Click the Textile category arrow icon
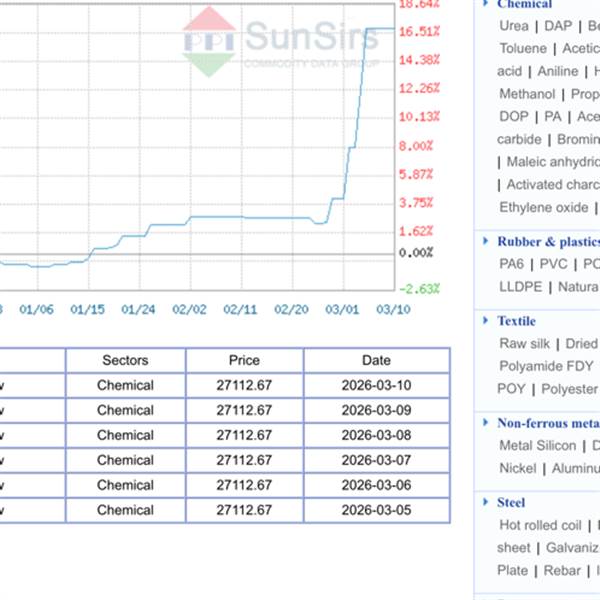Viewport: 600px width, 600px height. click(x=486, y=320)
